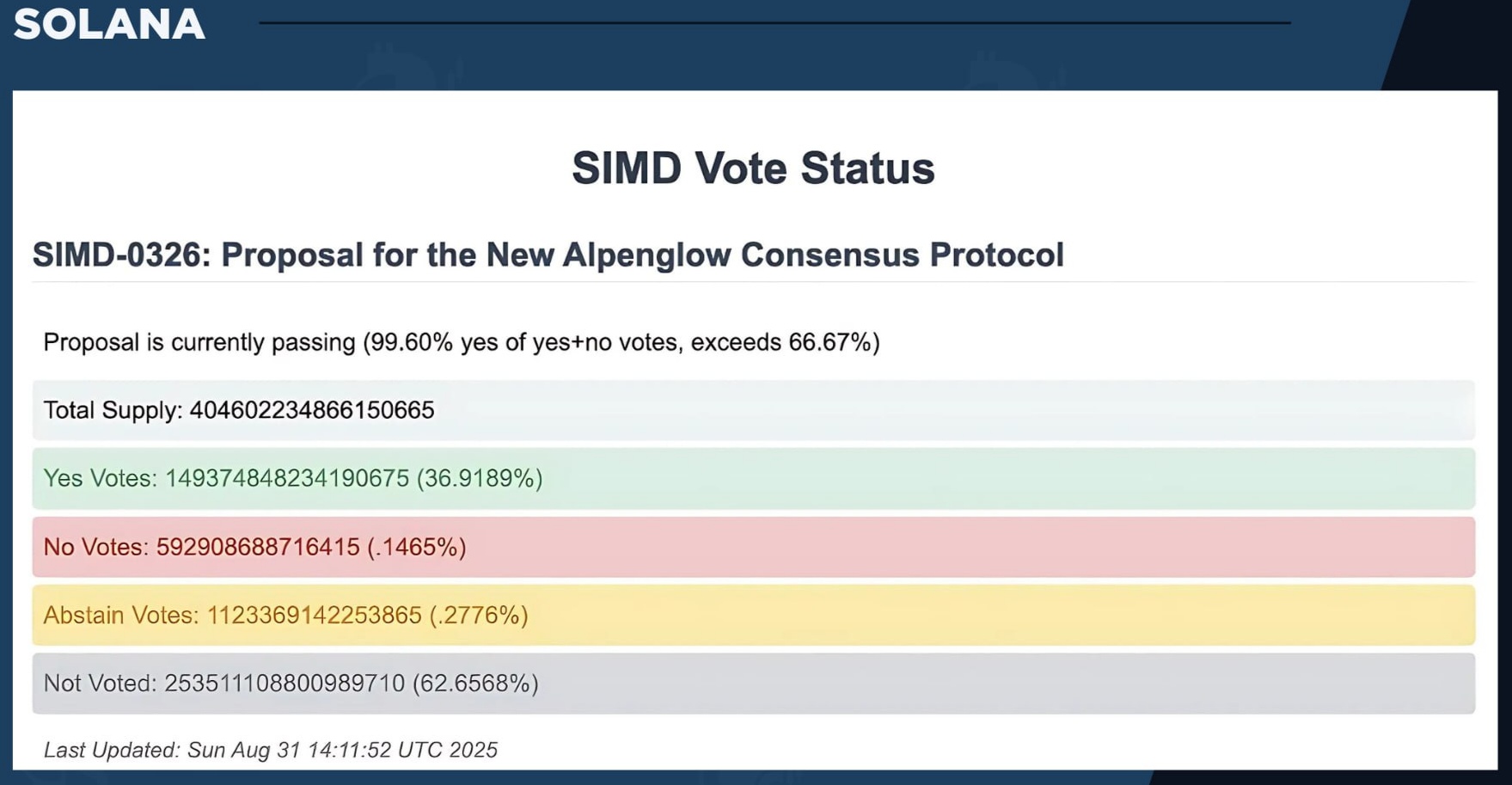This screenshot has height=785, width=1512.
Task: Select the SIMD-0326 Alpenglow proposal title
Action: point(548,255)
